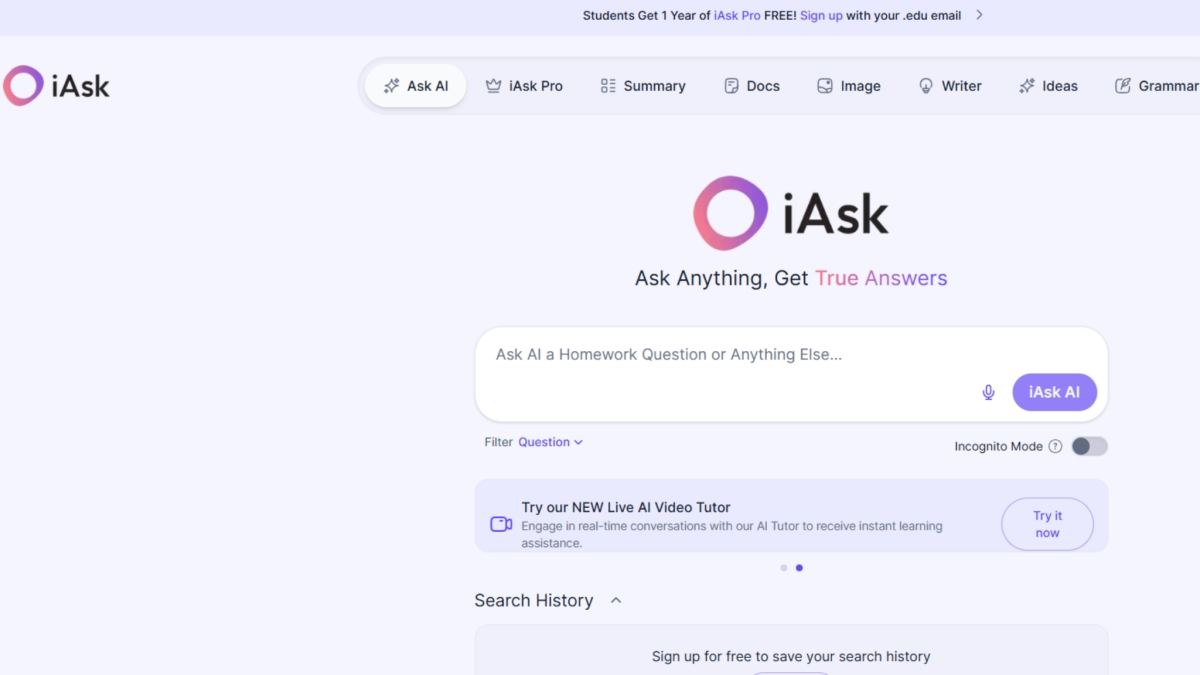Click the large center iAsk logo
The height and width of the screenshot is (675, 1200).
pos(791,213)
